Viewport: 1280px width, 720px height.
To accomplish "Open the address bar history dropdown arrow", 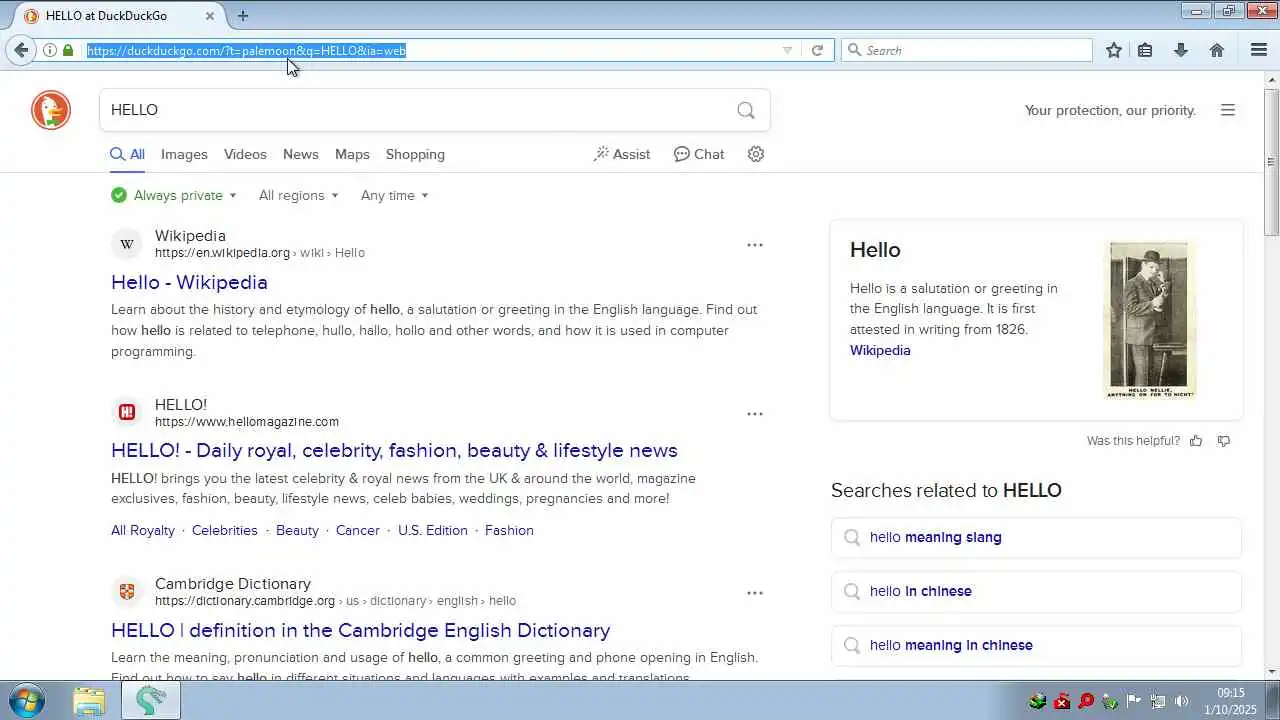I will [x=787, y=50].
